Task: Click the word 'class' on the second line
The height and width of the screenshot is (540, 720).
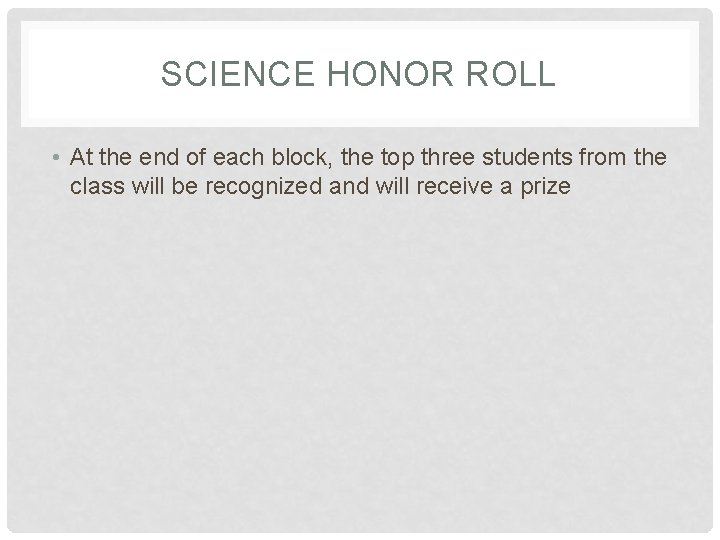Action: click(x=97, y=186)
